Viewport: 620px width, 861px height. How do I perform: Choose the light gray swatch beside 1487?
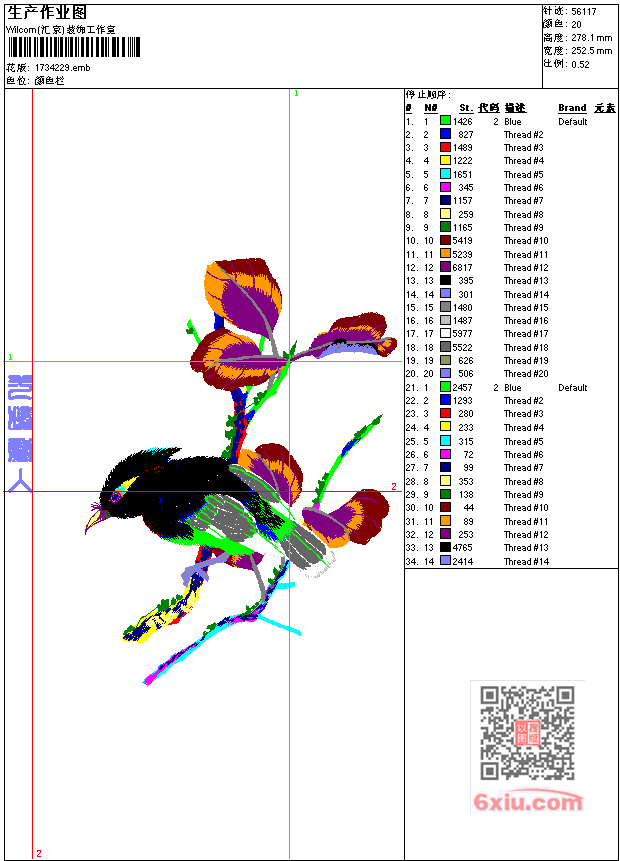(x=445, y=320)
